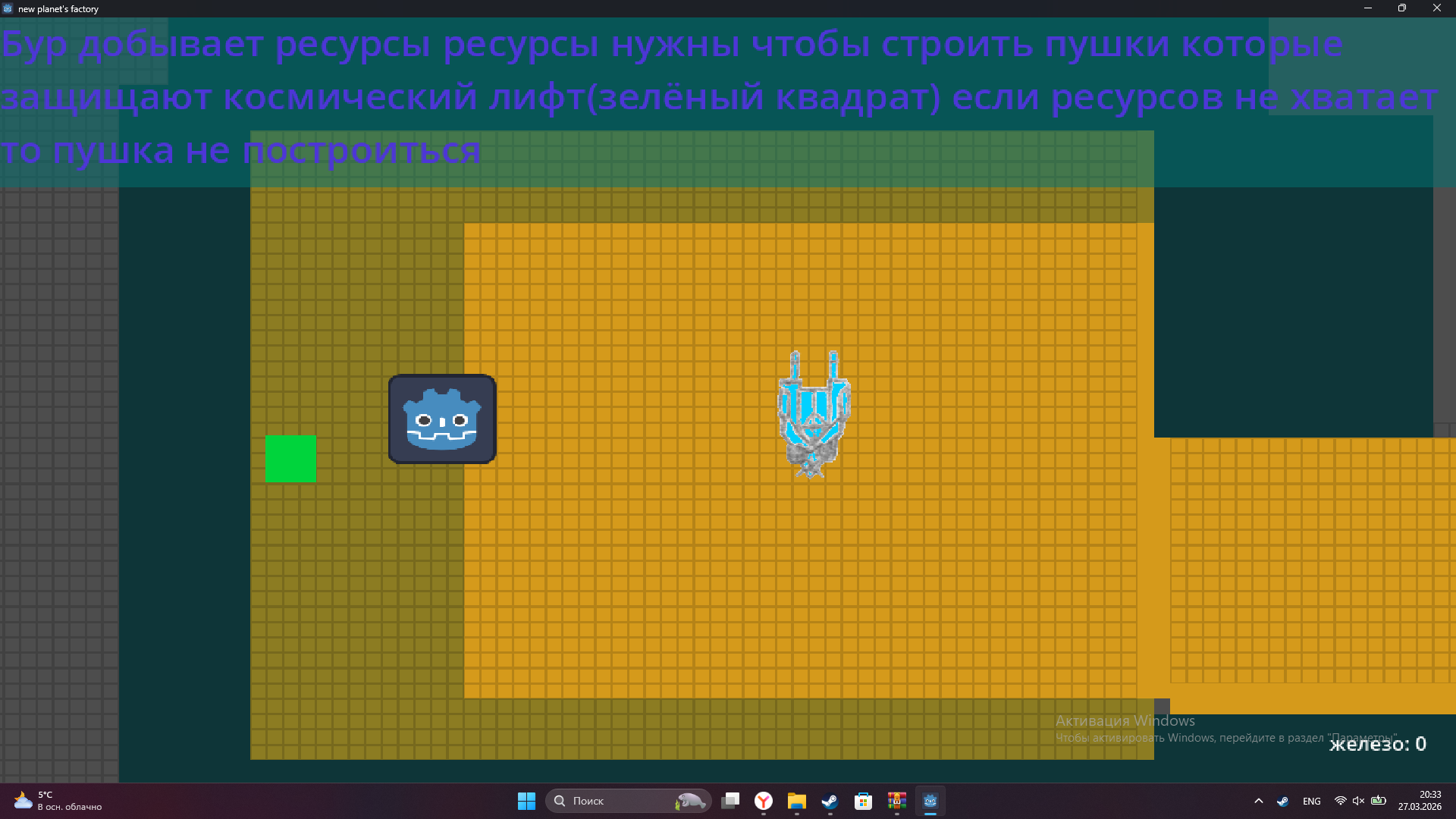Click the Steam system tray icon
This screenshot has height=819, width=1456.
click(x=1282, y=801)
